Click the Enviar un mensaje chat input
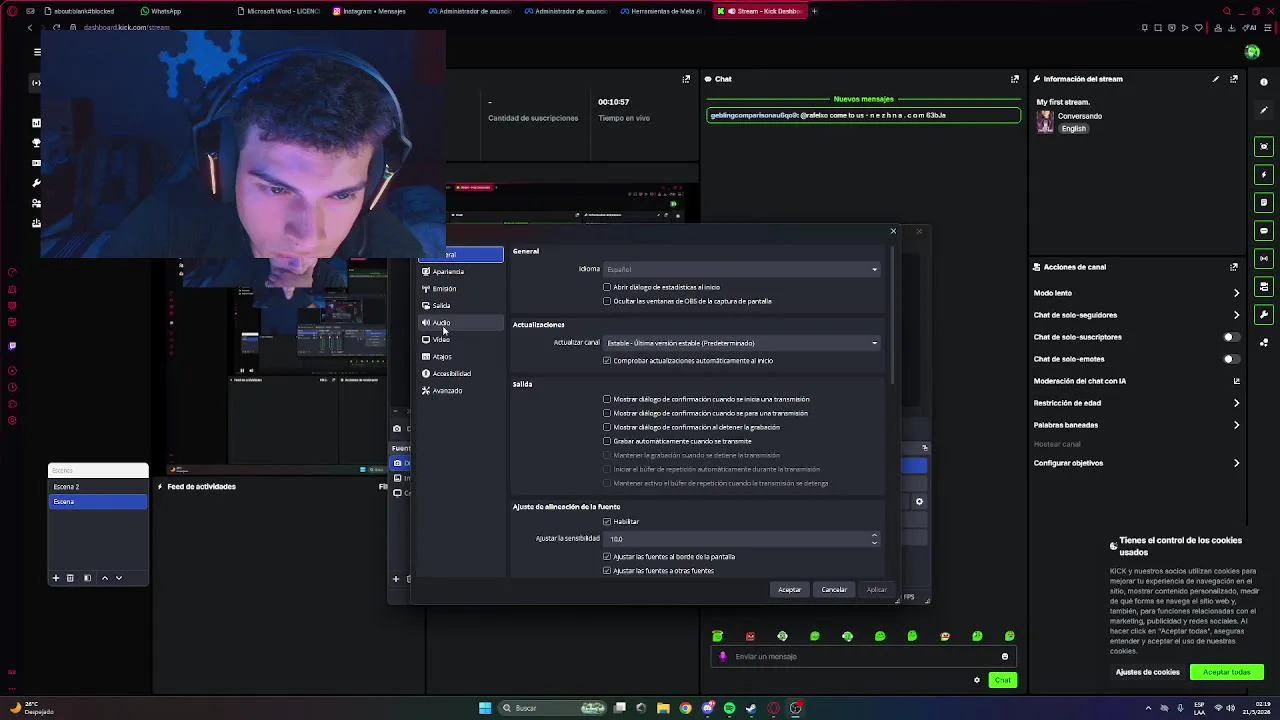This screenshot has width=1280, height=720. point(862,657)
